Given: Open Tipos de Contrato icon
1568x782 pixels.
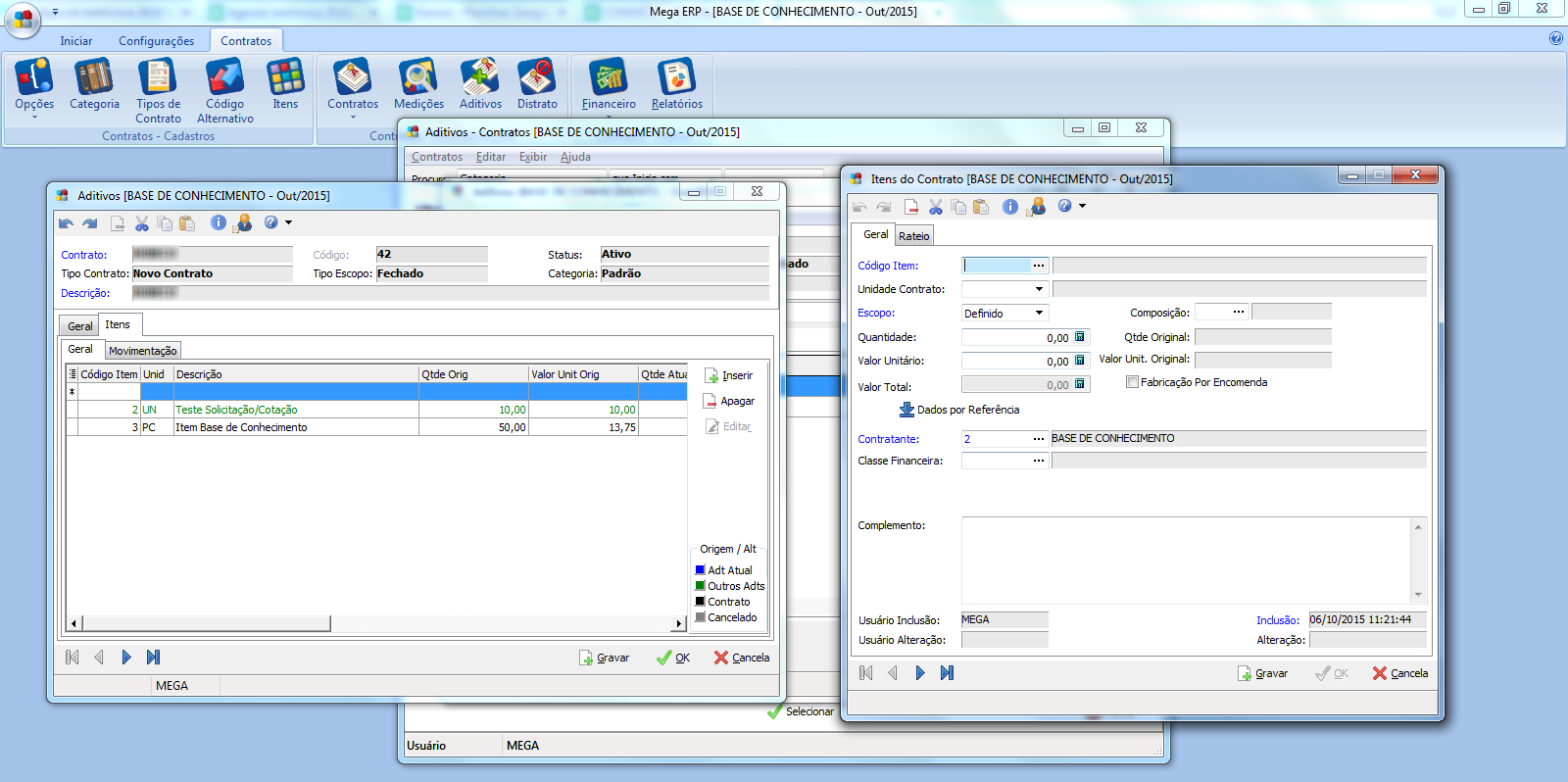Looking at the screenshot, I should coord(158,89).
